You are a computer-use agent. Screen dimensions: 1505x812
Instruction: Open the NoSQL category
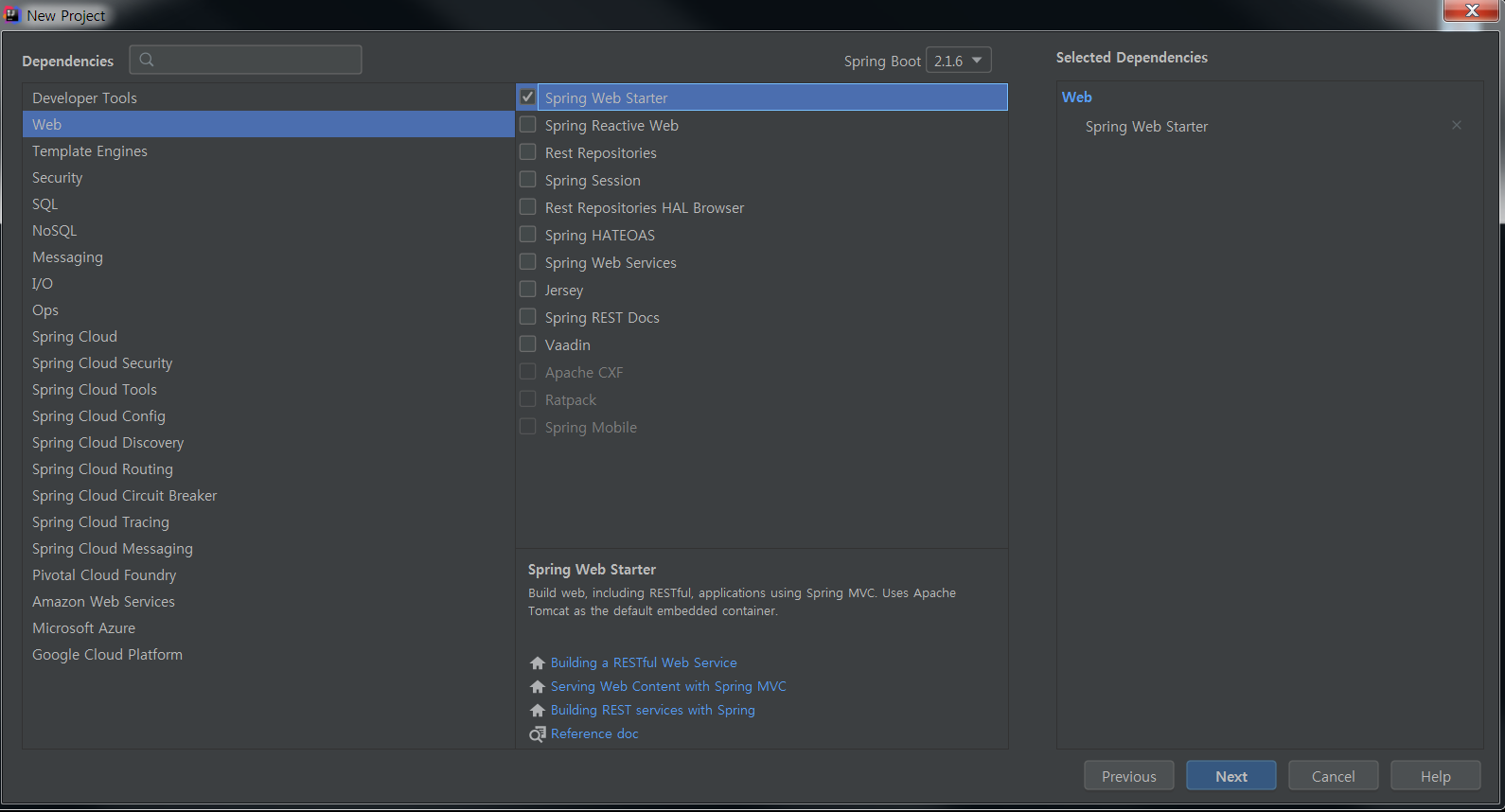pos(269,230)
